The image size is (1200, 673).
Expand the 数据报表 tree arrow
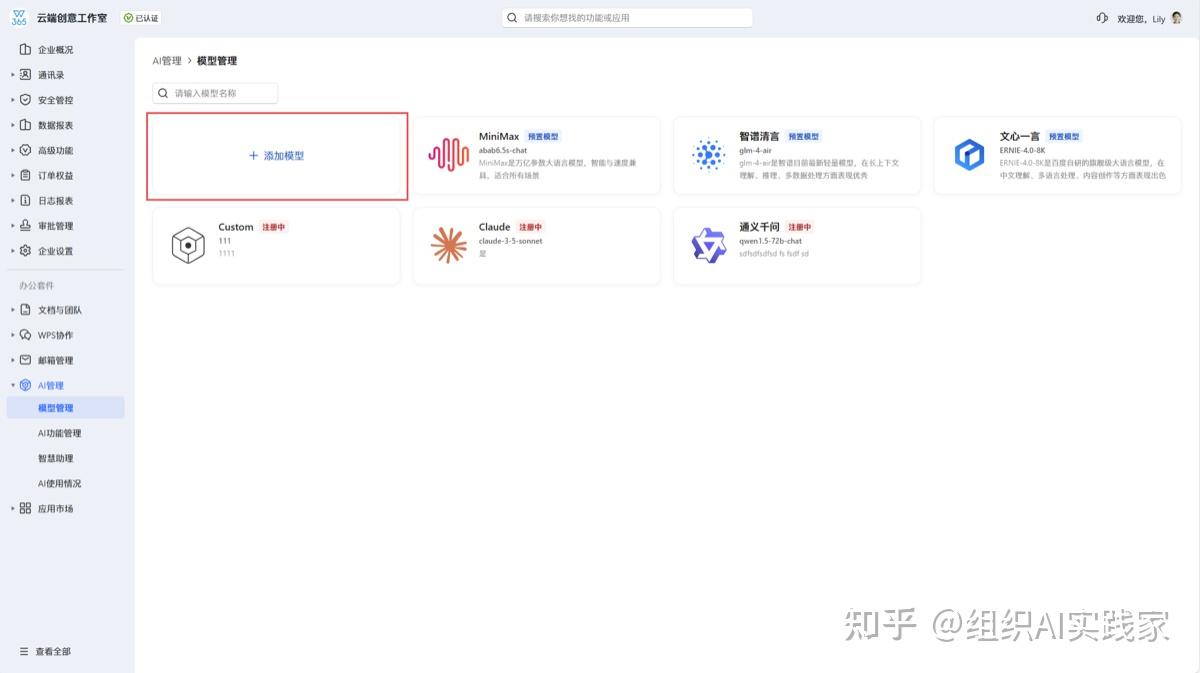coord(13,125)
